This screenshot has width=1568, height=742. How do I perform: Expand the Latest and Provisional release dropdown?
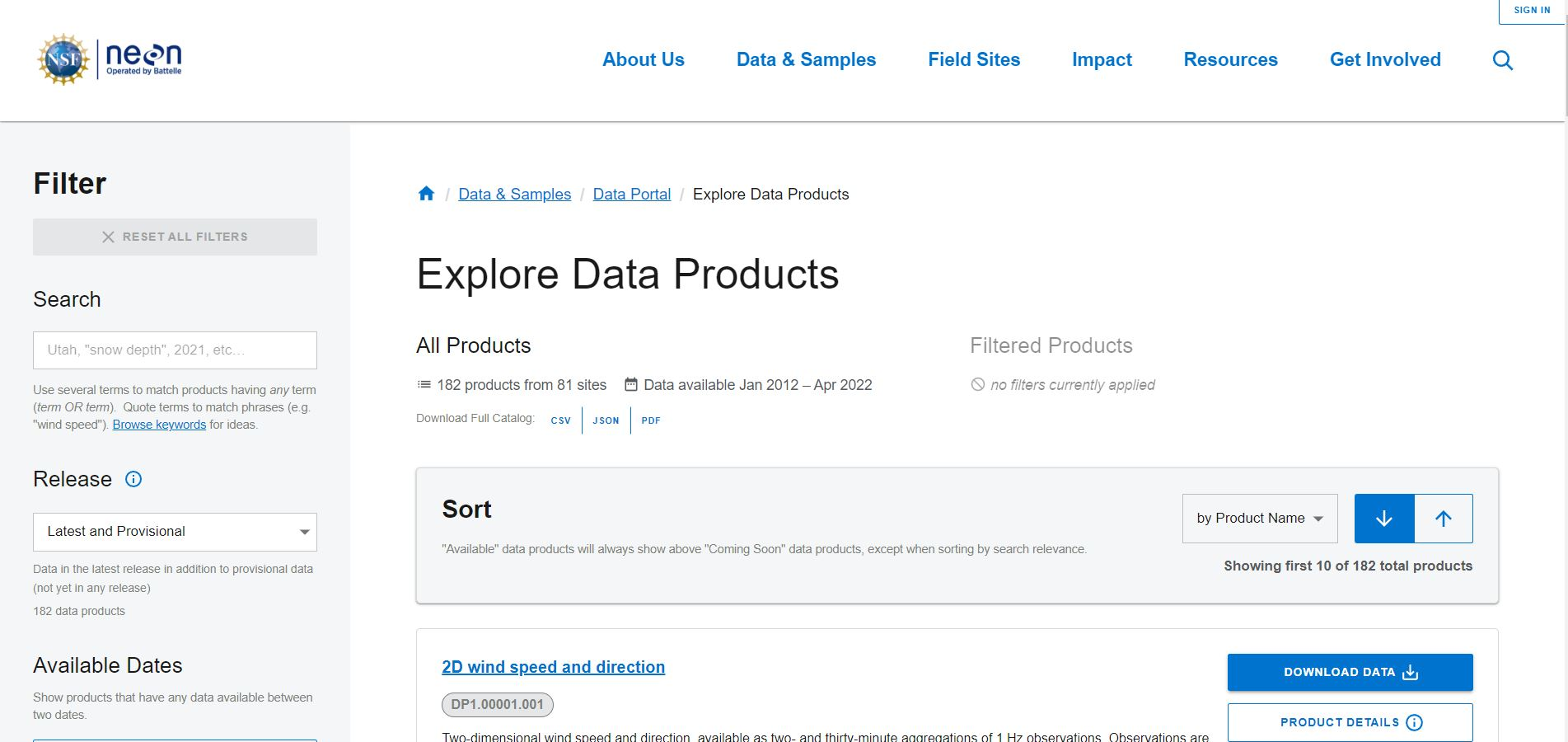[x=175, y=532]
